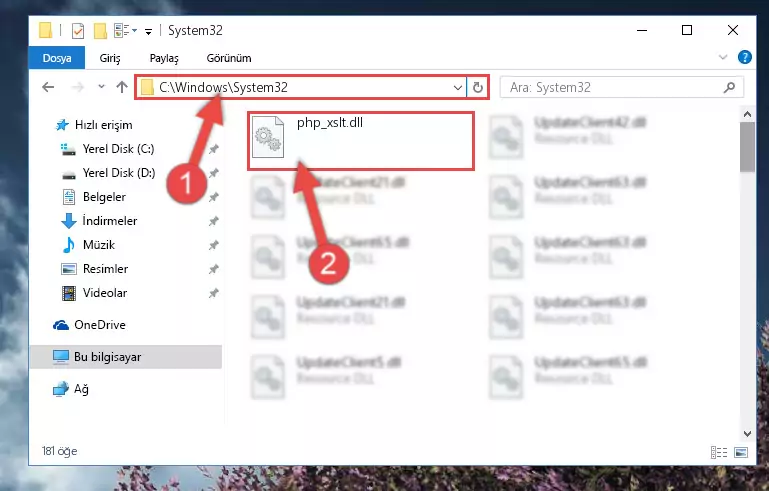Select Belgeler in navigation pane
This screenshot has height=491, width=769.
tap(104, 197)
